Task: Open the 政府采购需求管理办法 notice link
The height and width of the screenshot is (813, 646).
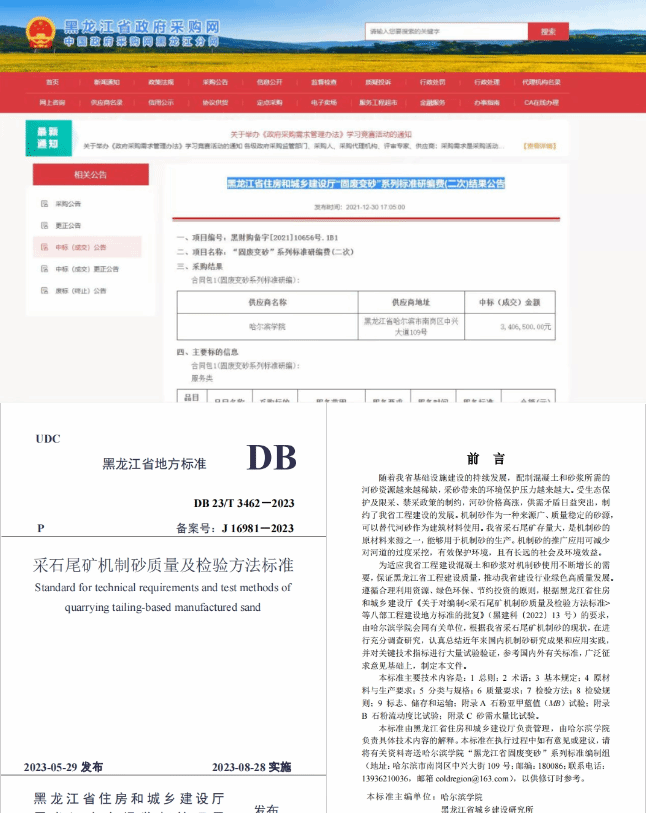Action: pos(320,134)
